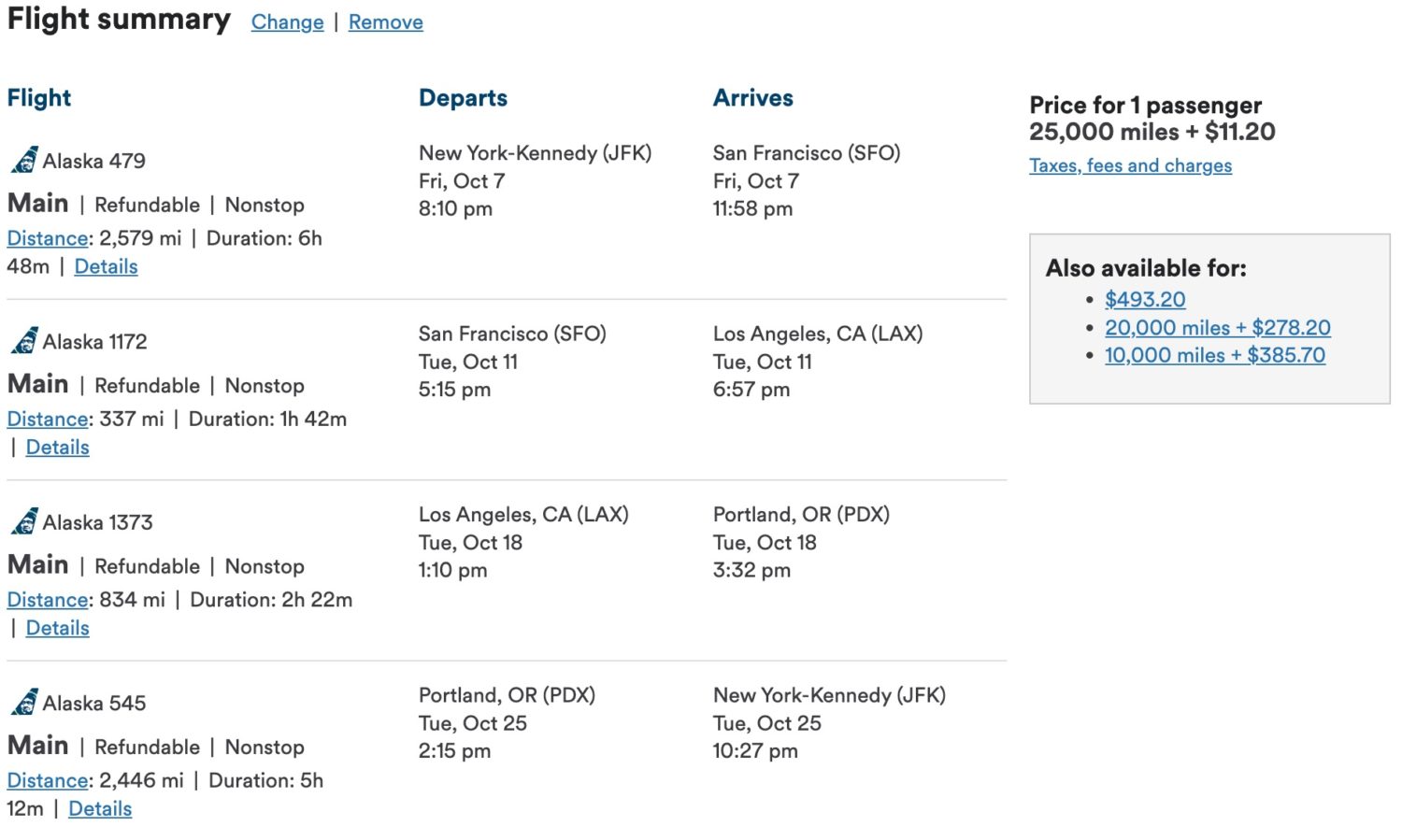Open Details for the JFK to SFO flight
Screen dimensions: 1402x840
click(105, 266)
